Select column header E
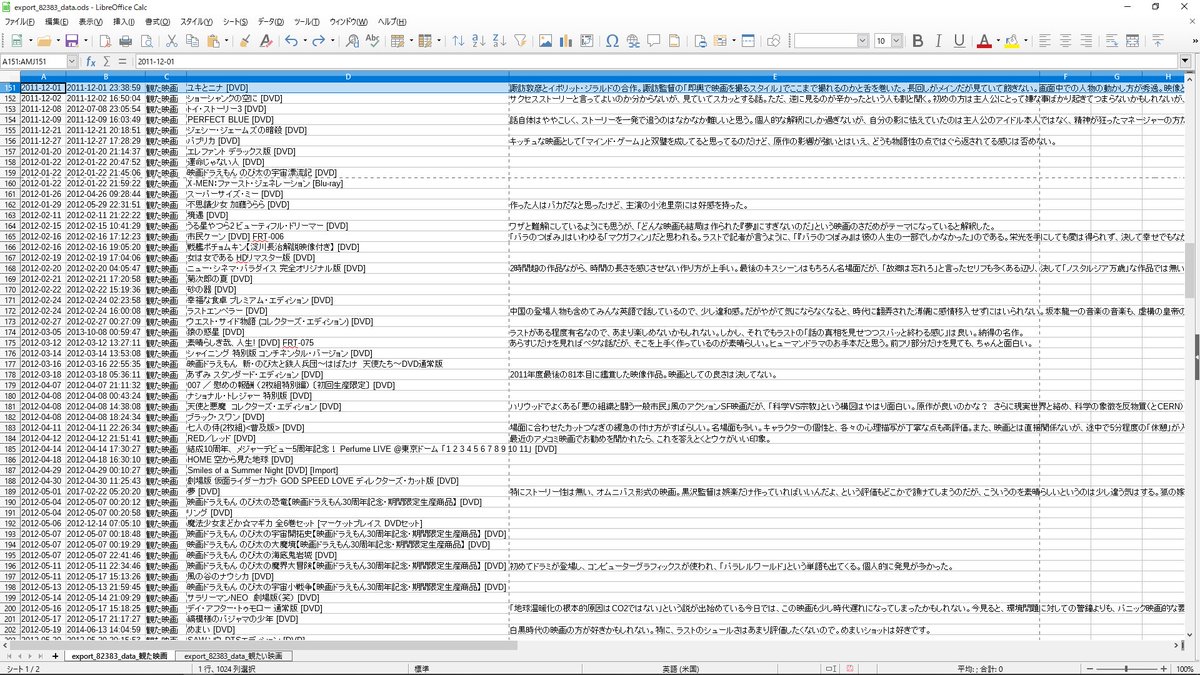The height and width of the screenshot is (675, 1200). 774,77
